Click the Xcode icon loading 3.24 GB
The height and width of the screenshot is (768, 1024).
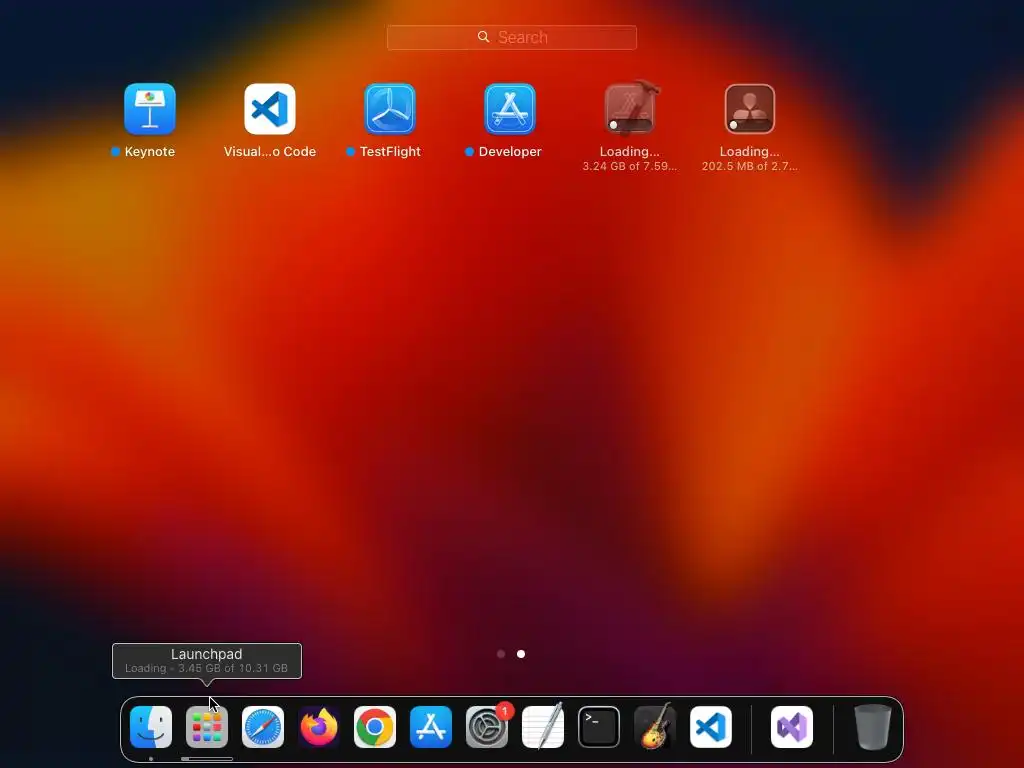630,108
